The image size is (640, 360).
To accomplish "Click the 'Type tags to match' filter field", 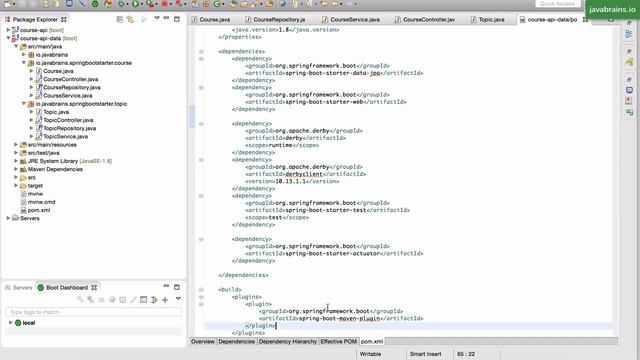I will click(93, 312).
